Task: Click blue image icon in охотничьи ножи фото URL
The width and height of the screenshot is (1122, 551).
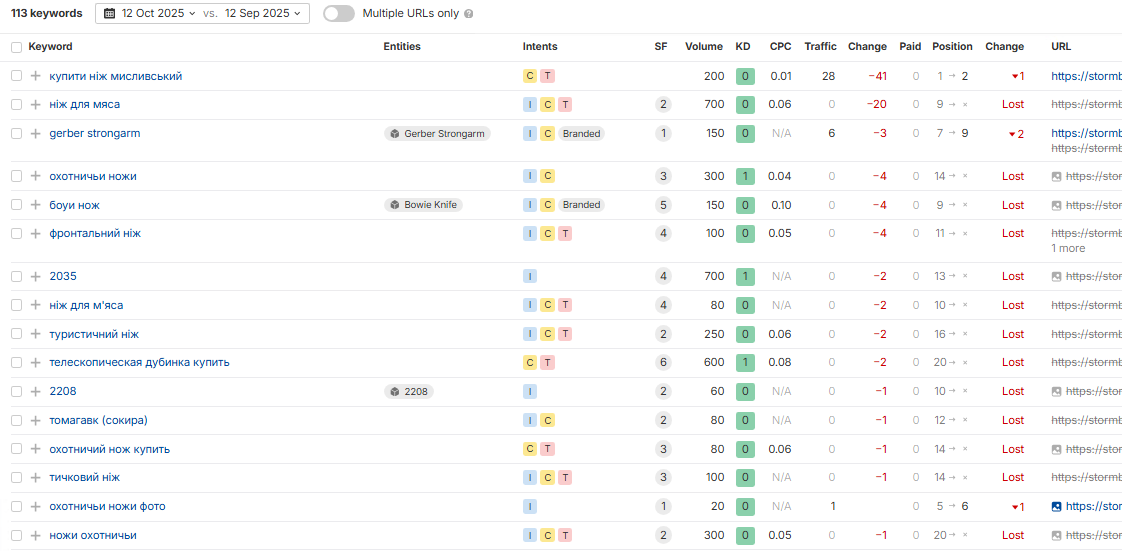Action: 1056,507
